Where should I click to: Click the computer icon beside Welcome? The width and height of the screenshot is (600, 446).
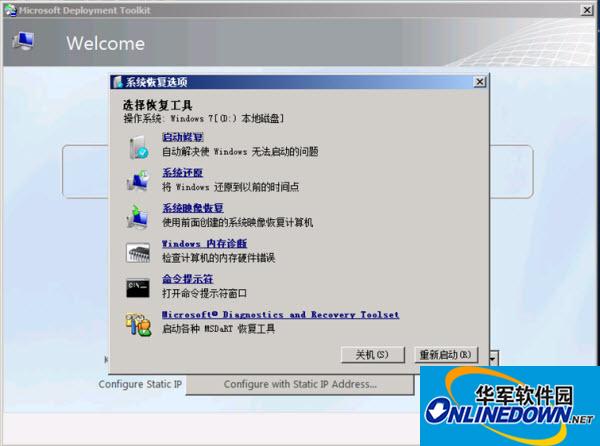(x=23, y=41)
